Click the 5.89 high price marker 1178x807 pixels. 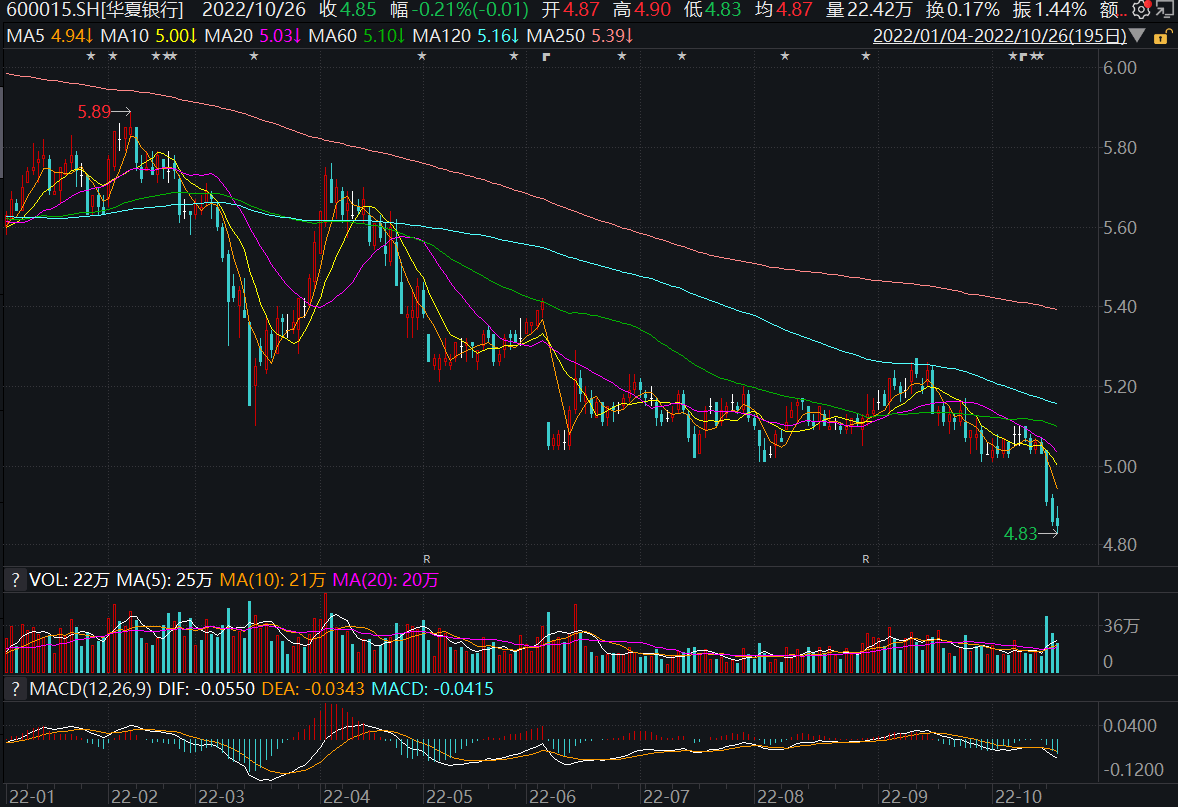pyautogui.click(x=94, y=112)
